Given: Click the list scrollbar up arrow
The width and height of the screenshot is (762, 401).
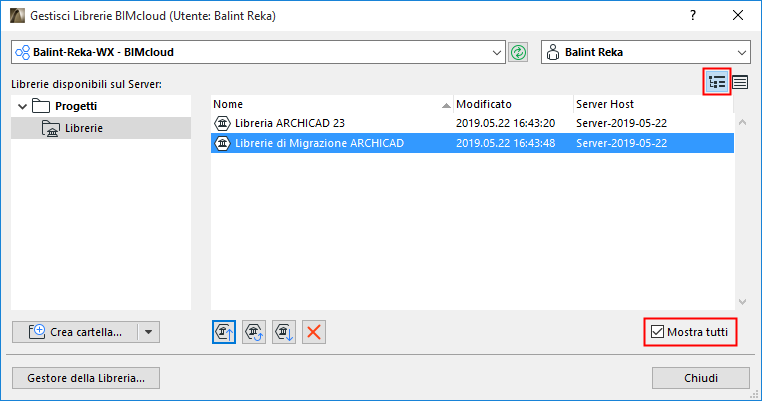Looking at the screenshot, I should pos(743,122).
